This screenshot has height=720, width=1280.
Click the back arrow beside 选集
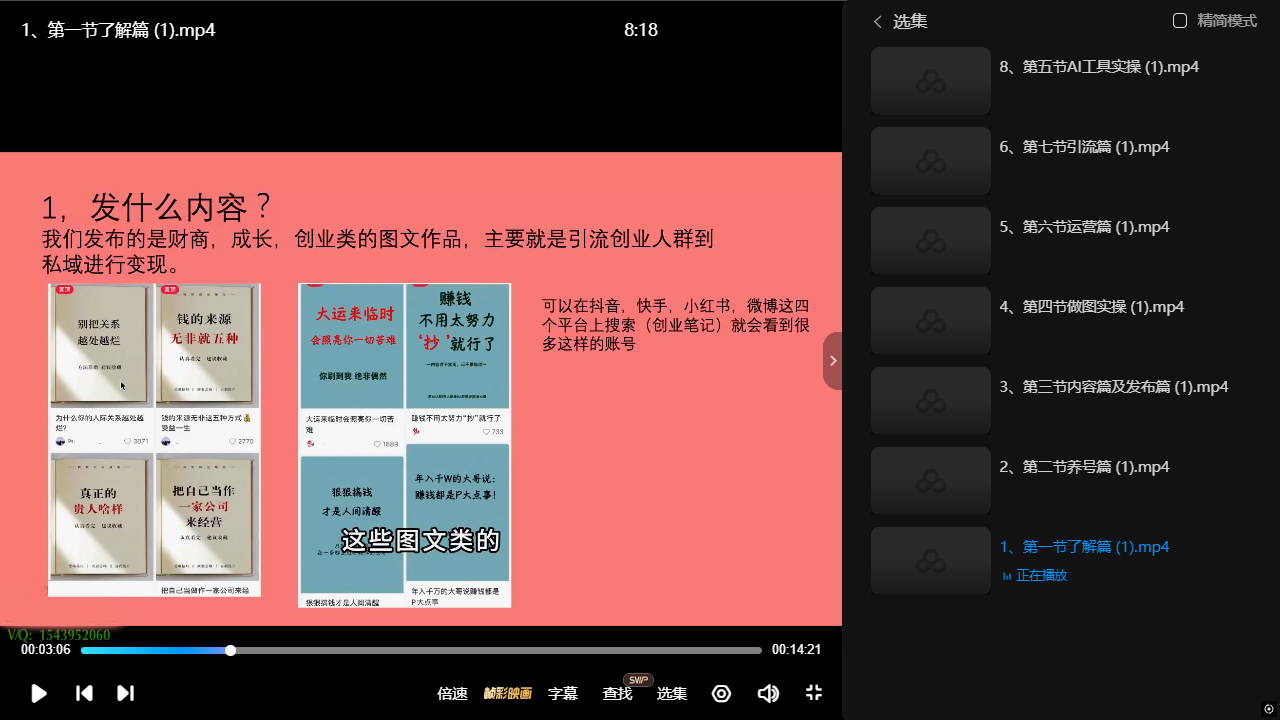[878, 21]
